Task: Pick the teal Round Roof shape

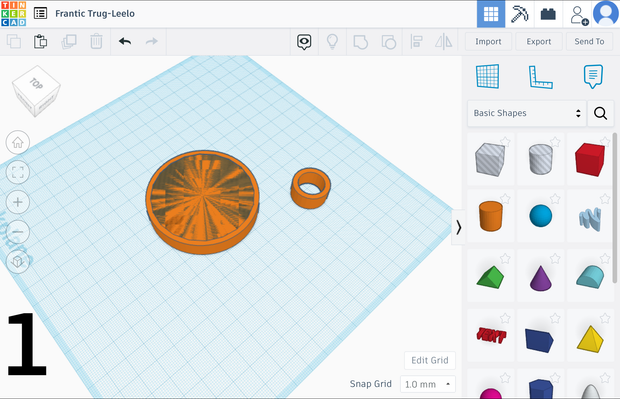Action: click(590, 277)
